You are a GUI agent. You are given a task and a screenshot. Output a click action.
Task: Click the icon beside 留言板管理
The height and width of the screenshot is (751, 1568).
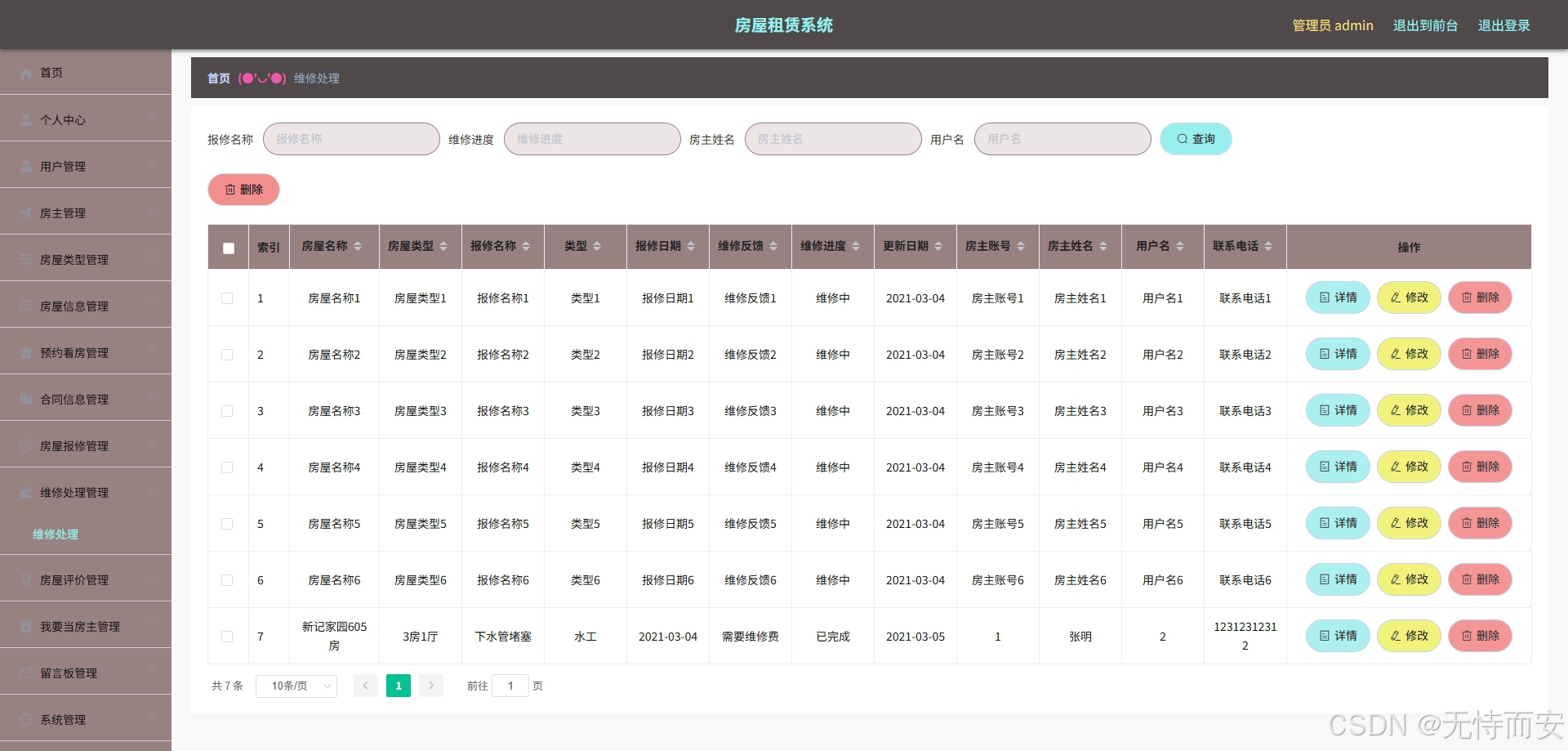[x=25, y=673]
